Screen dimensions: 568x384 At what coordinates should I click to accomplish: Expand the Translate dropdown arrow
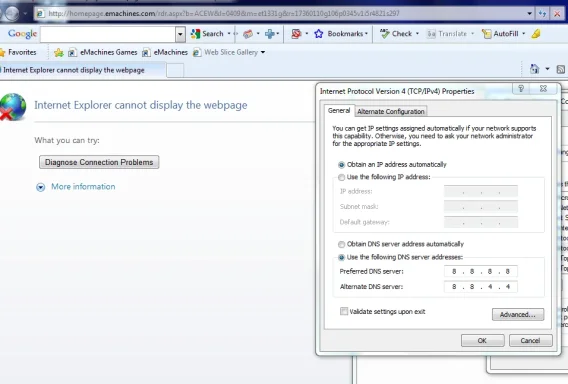tap(472, 34)
